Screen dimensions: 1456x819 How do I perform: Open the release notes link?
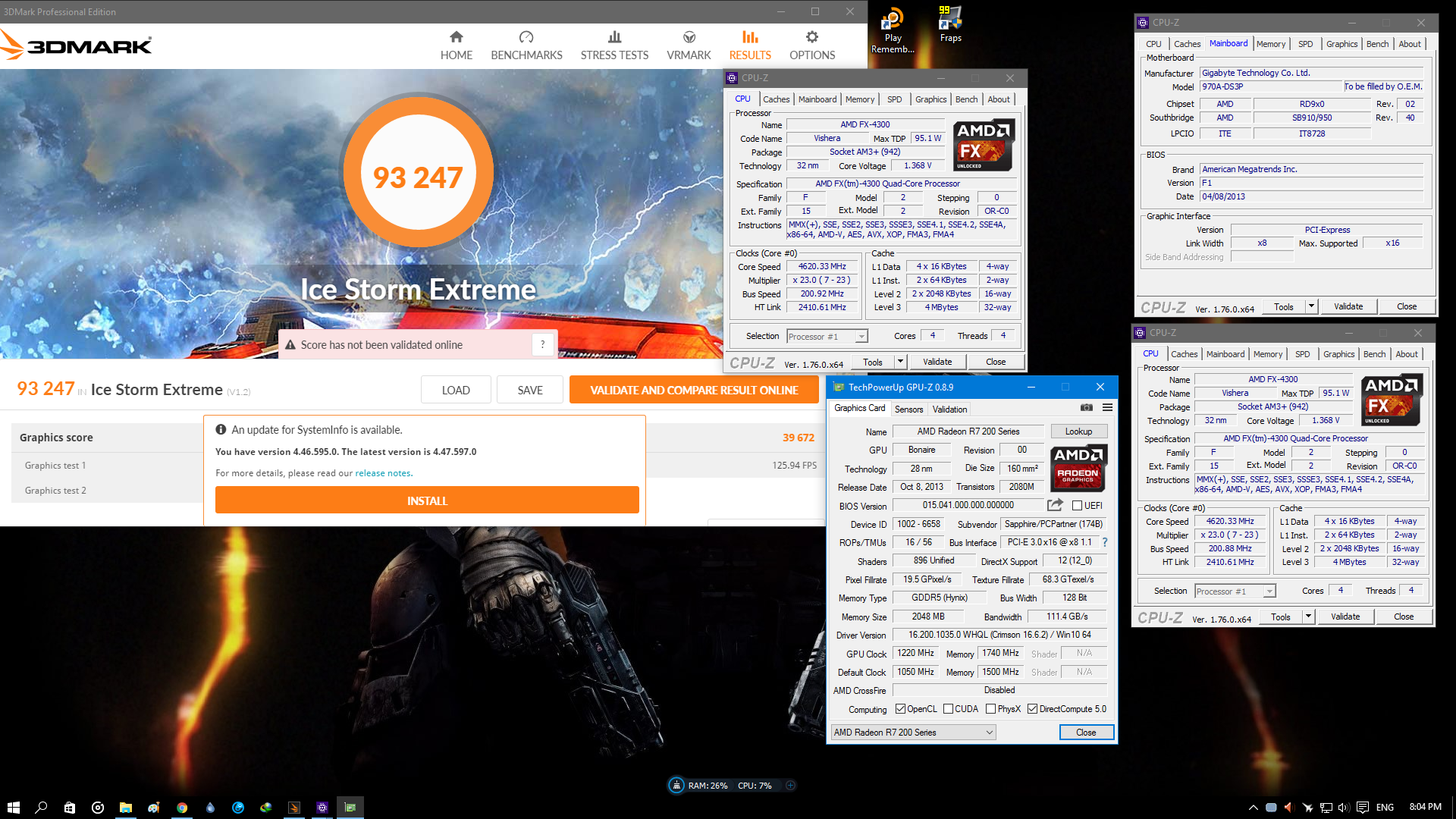coord(382,473)
